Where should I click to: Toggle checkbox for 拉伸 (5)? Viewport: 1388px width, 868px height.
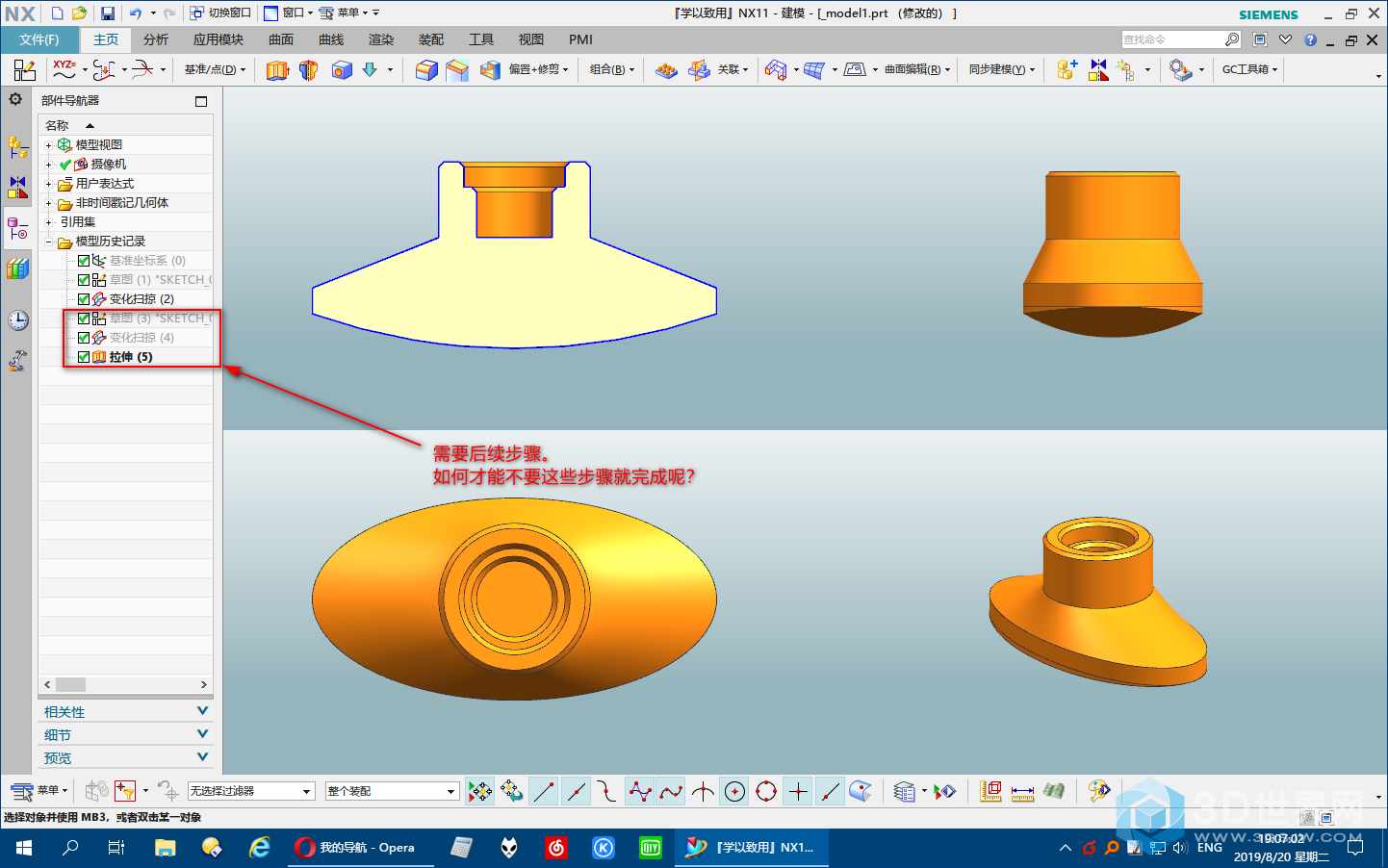click(x=84, y=357)
